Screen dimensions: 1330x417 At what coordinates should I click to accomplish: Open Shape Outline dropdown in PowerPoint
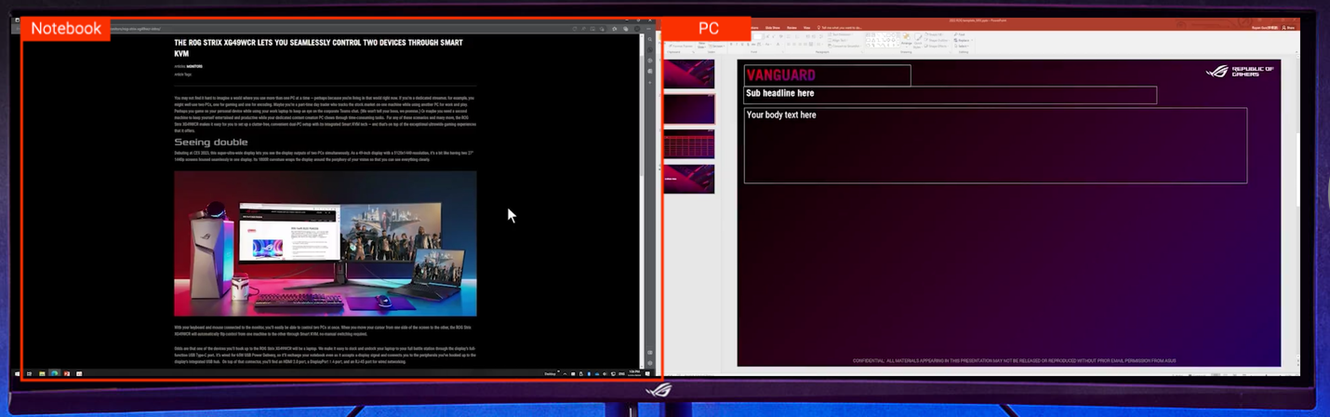[936, 40]
